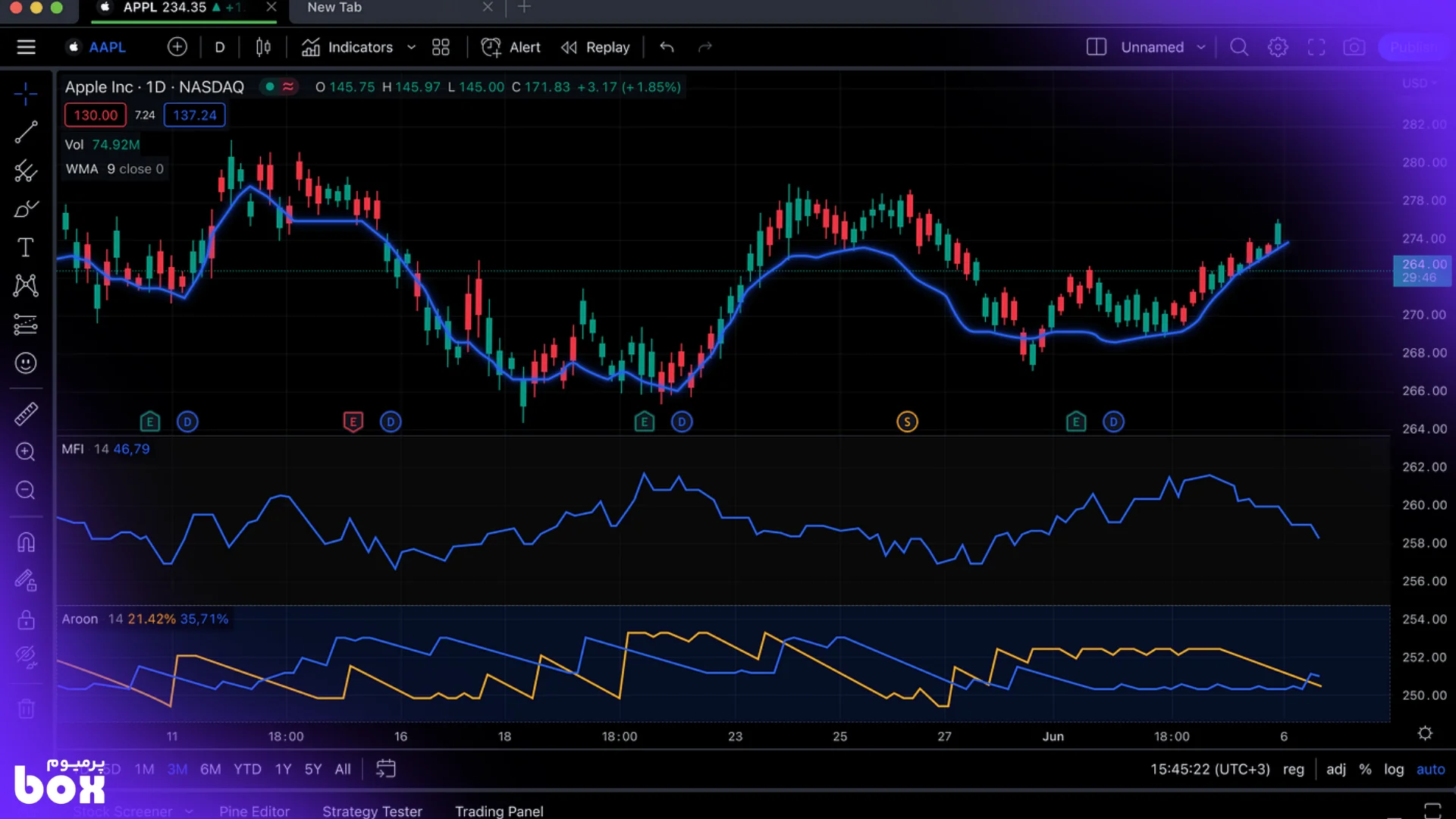
Task: Open the AAPL symbol selector
Action: coord(97,47)
